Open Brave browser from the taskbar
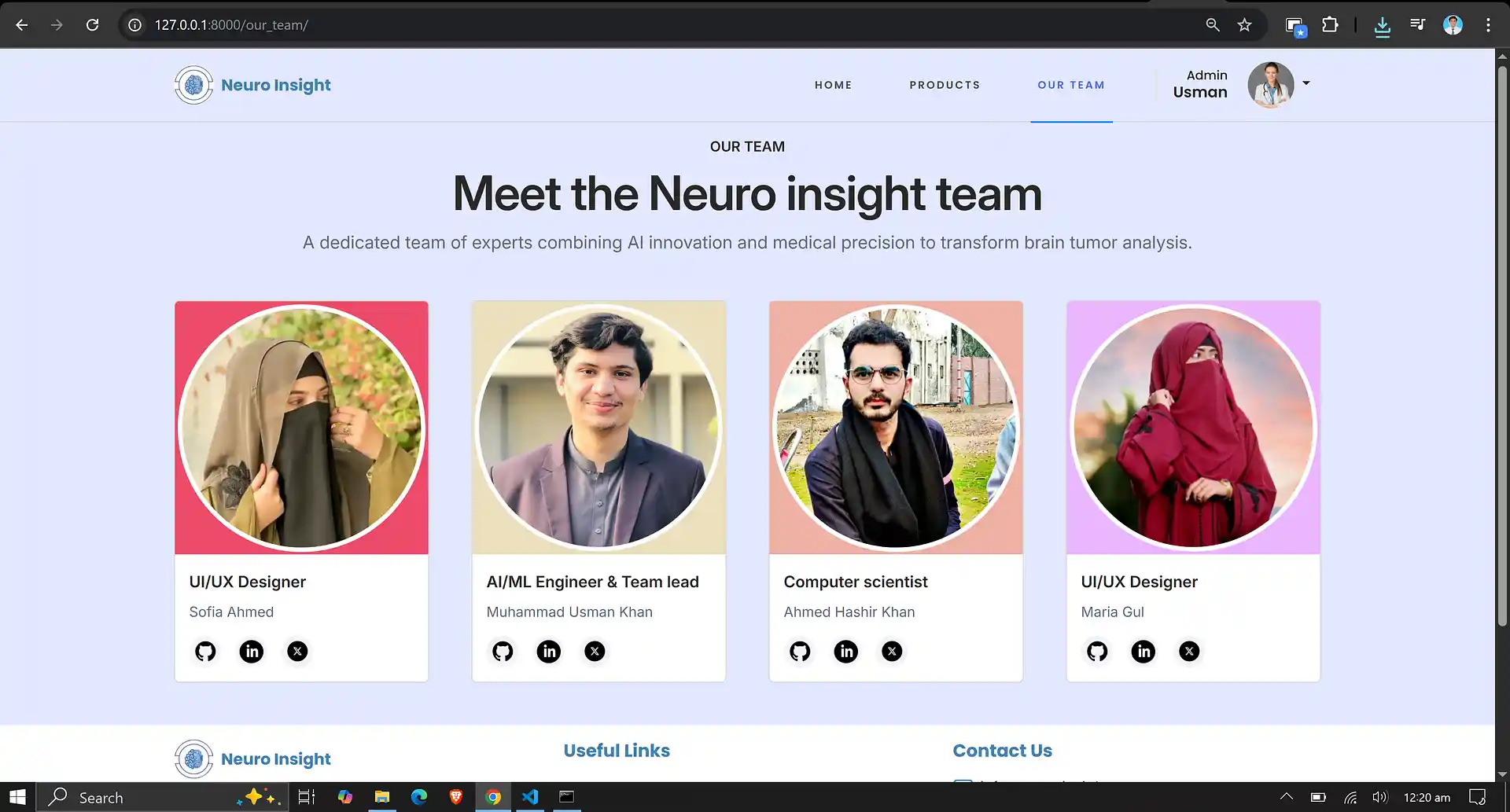This screenshot has width=1510, height=812. (x=455, y=797)
